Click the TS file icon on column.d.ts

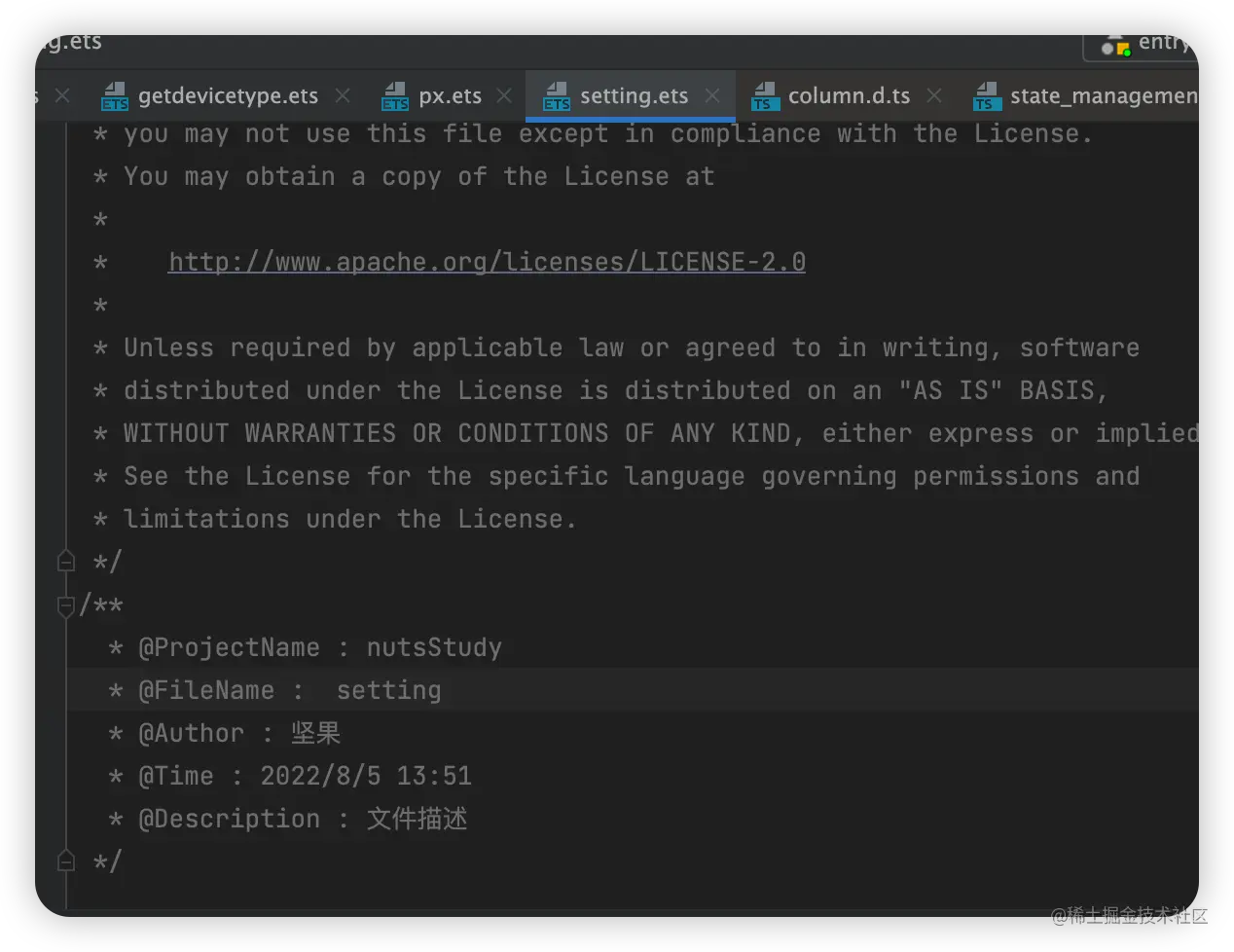tap(765, 96)
